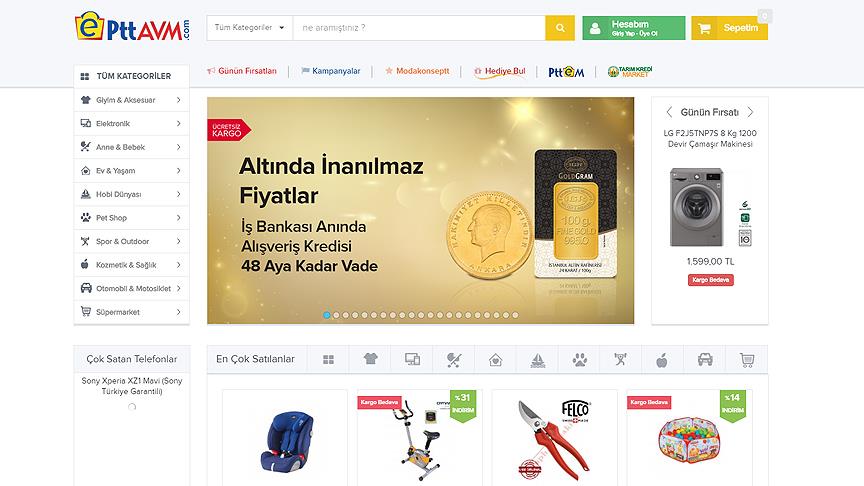The image size is (864, 486).
Task: Open the Hesabım account button
Action: (634, 28)
